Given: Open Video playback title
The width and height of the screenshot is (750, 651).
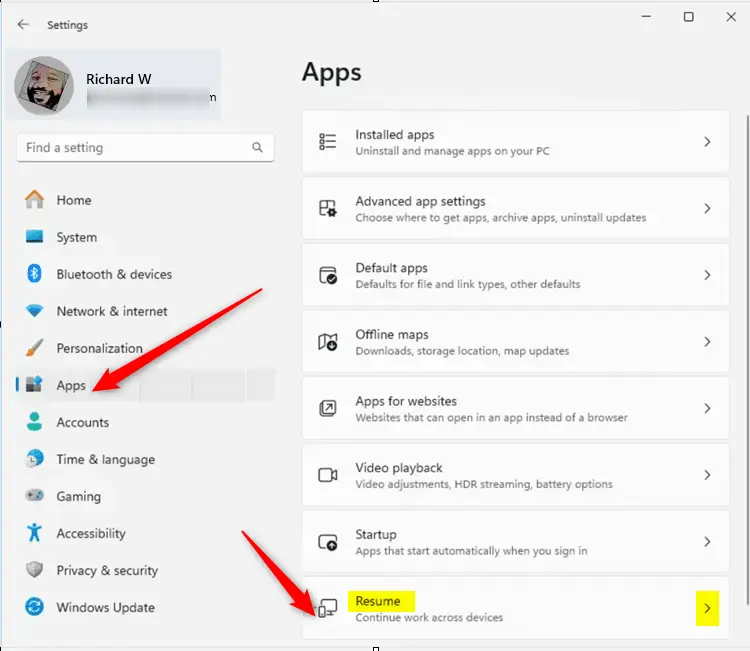Looking at the screenshot, I should (x=398, y=468).
